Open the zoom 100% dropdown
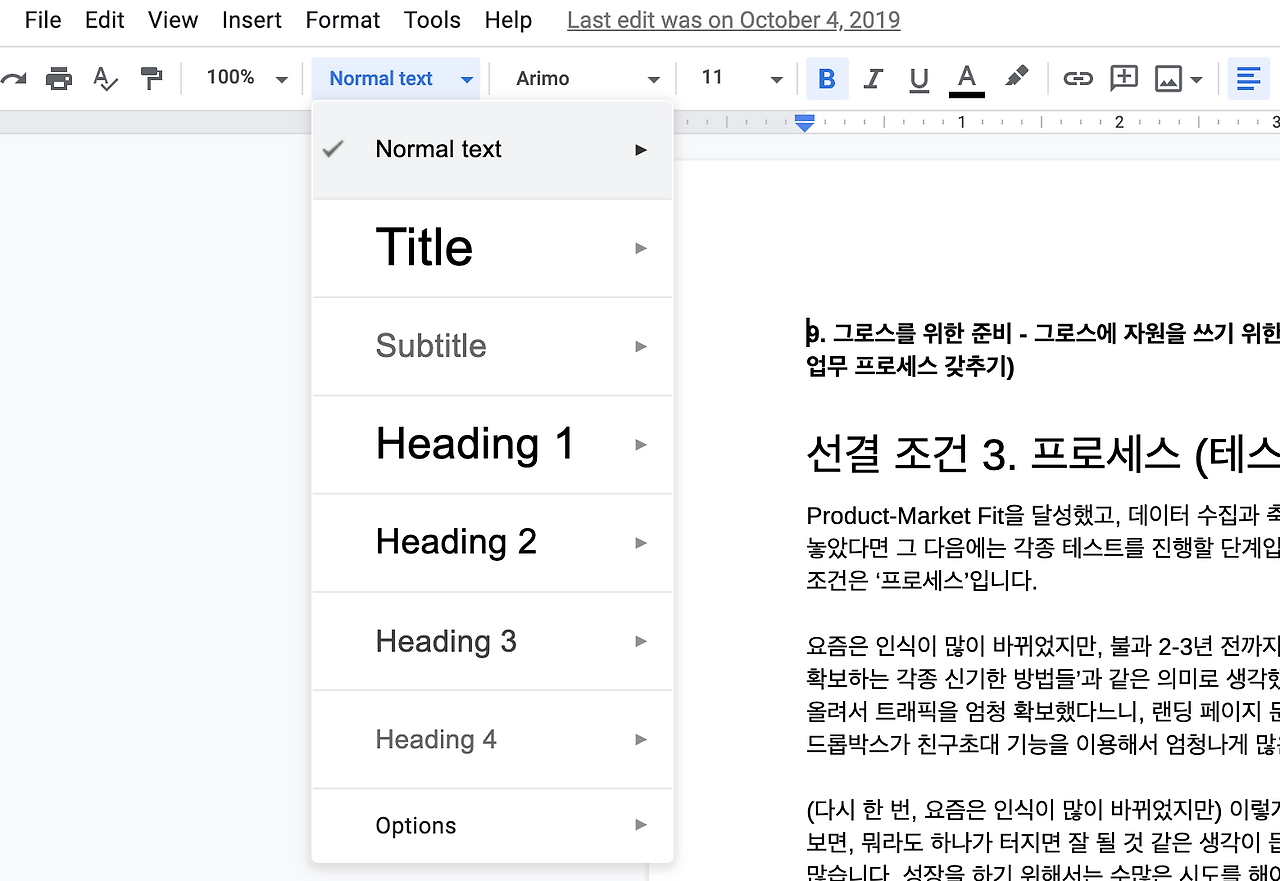Viewport: 1280px width, 881px height. 246,78
